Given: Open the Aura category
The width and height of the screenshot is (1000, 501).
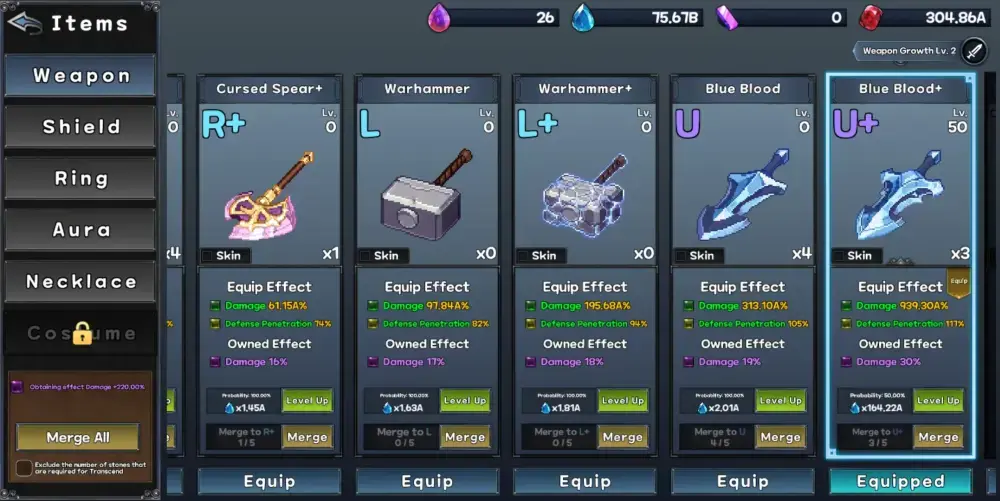Looking at the screenshot, I should click(80, 229).
